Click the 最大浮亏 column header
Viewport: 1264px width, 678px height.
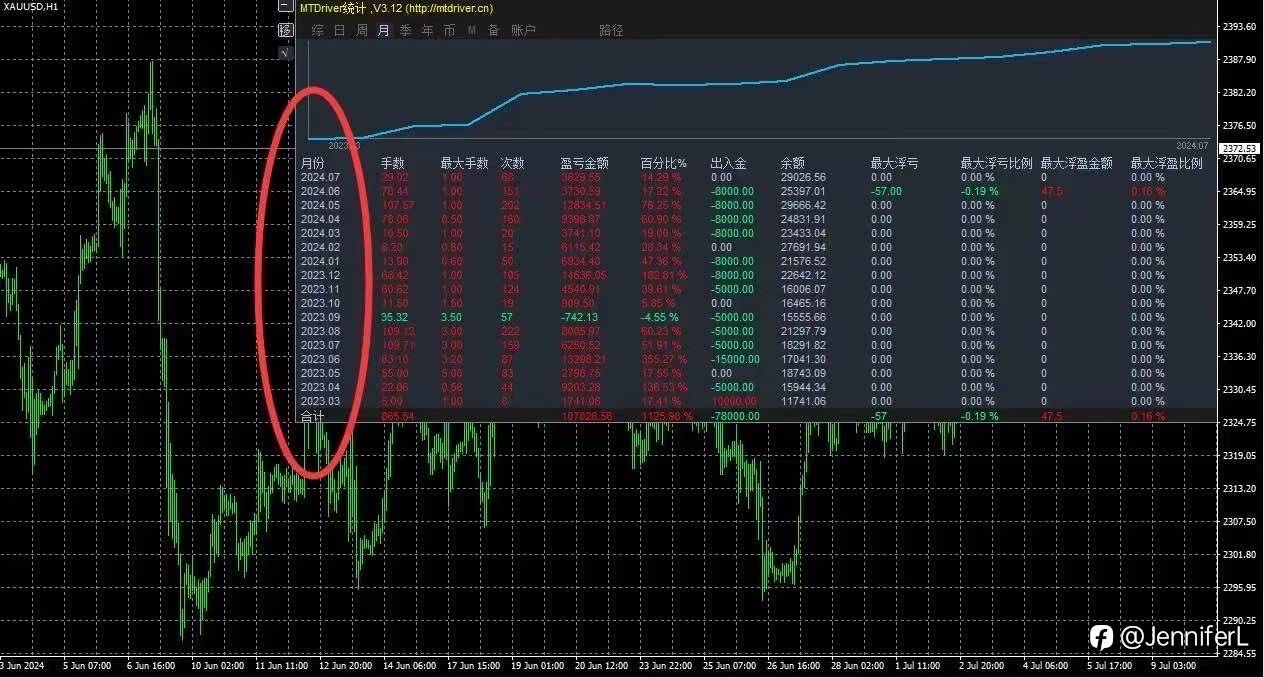point(894,162)
